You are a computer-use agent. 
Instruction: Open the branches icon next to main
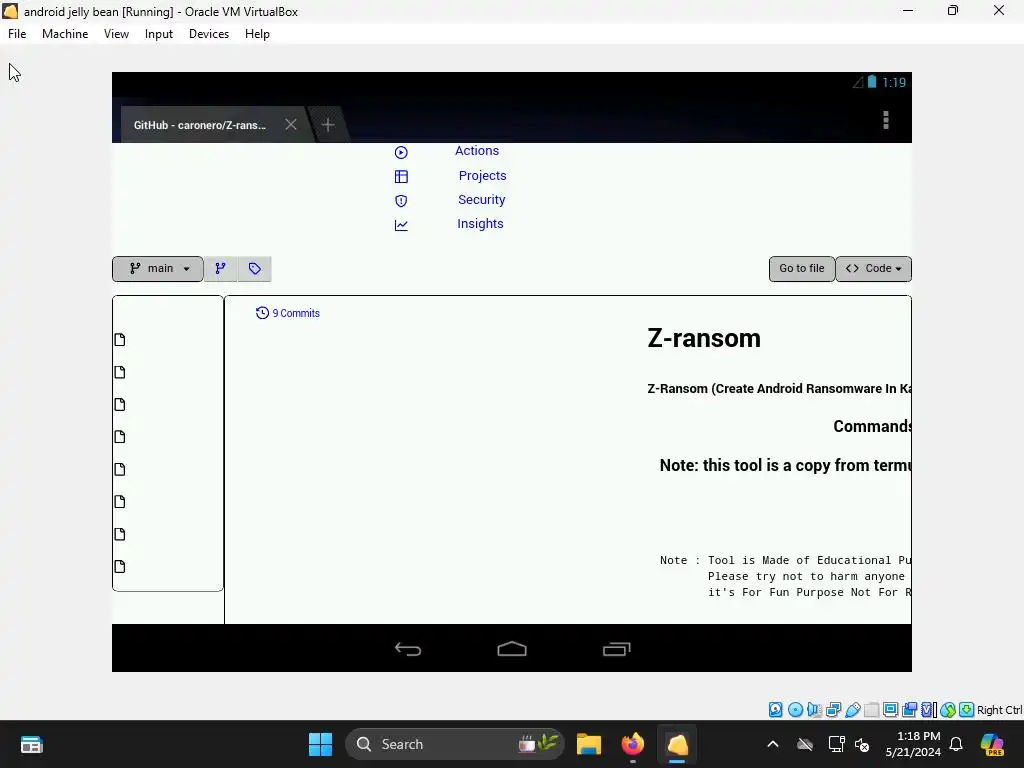221,268
